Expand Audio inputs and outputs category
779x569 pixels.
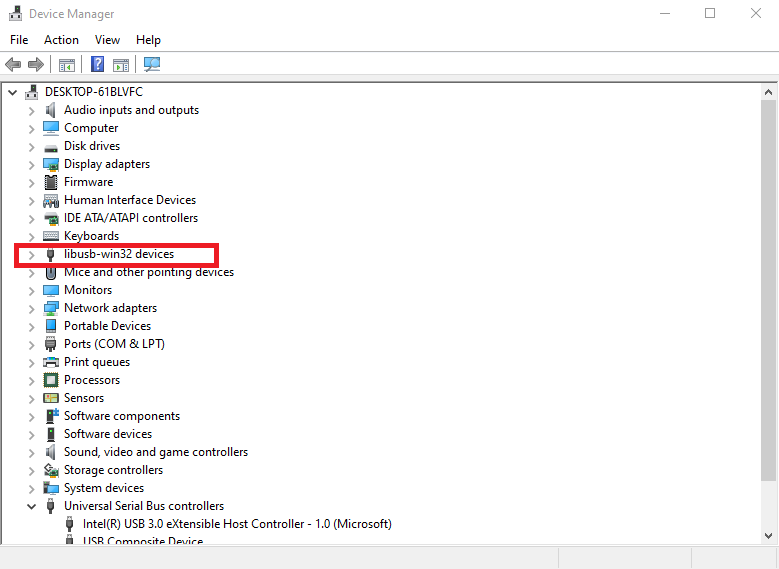[x=31, y=111]
